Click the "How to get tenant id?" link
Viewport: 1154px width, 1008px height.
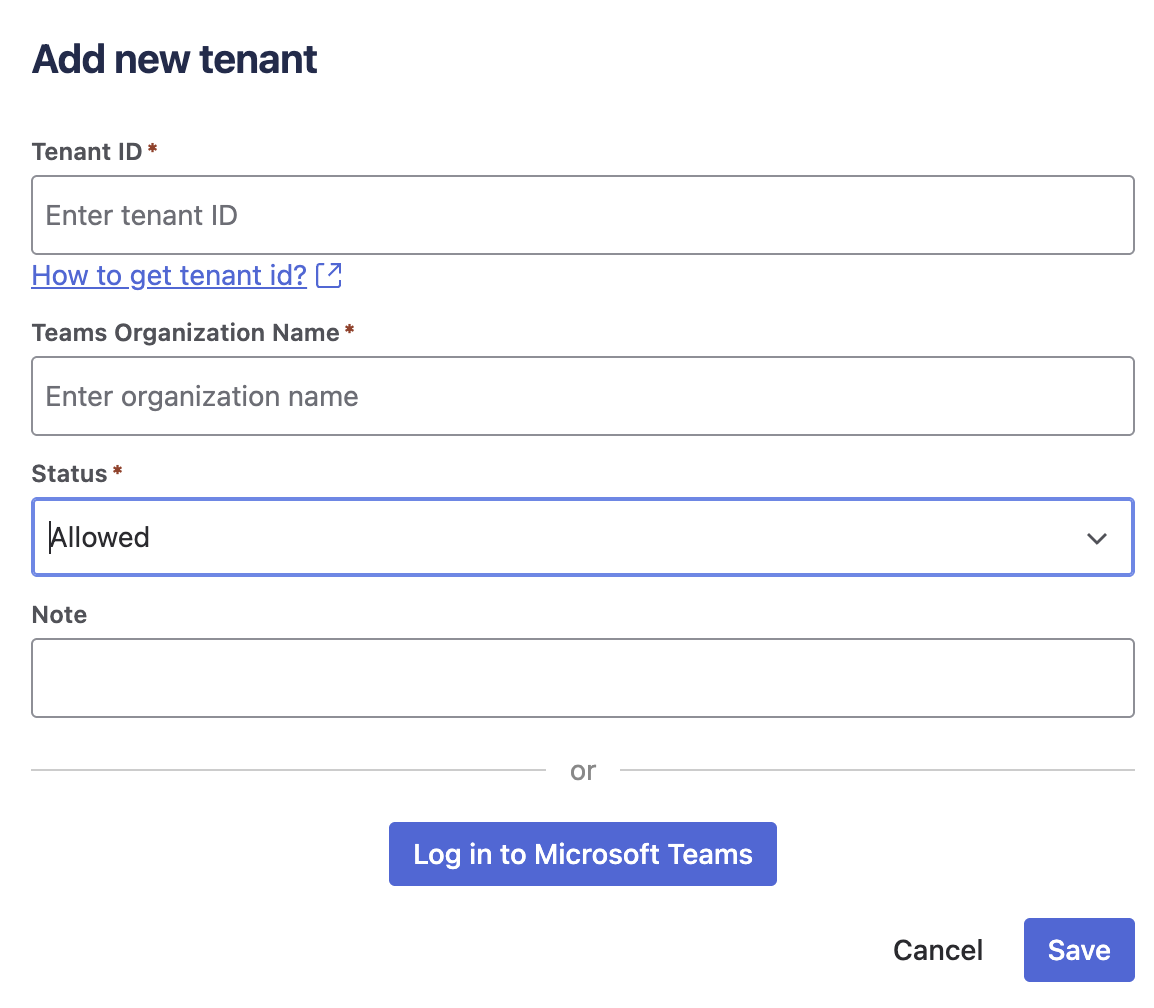169,275
